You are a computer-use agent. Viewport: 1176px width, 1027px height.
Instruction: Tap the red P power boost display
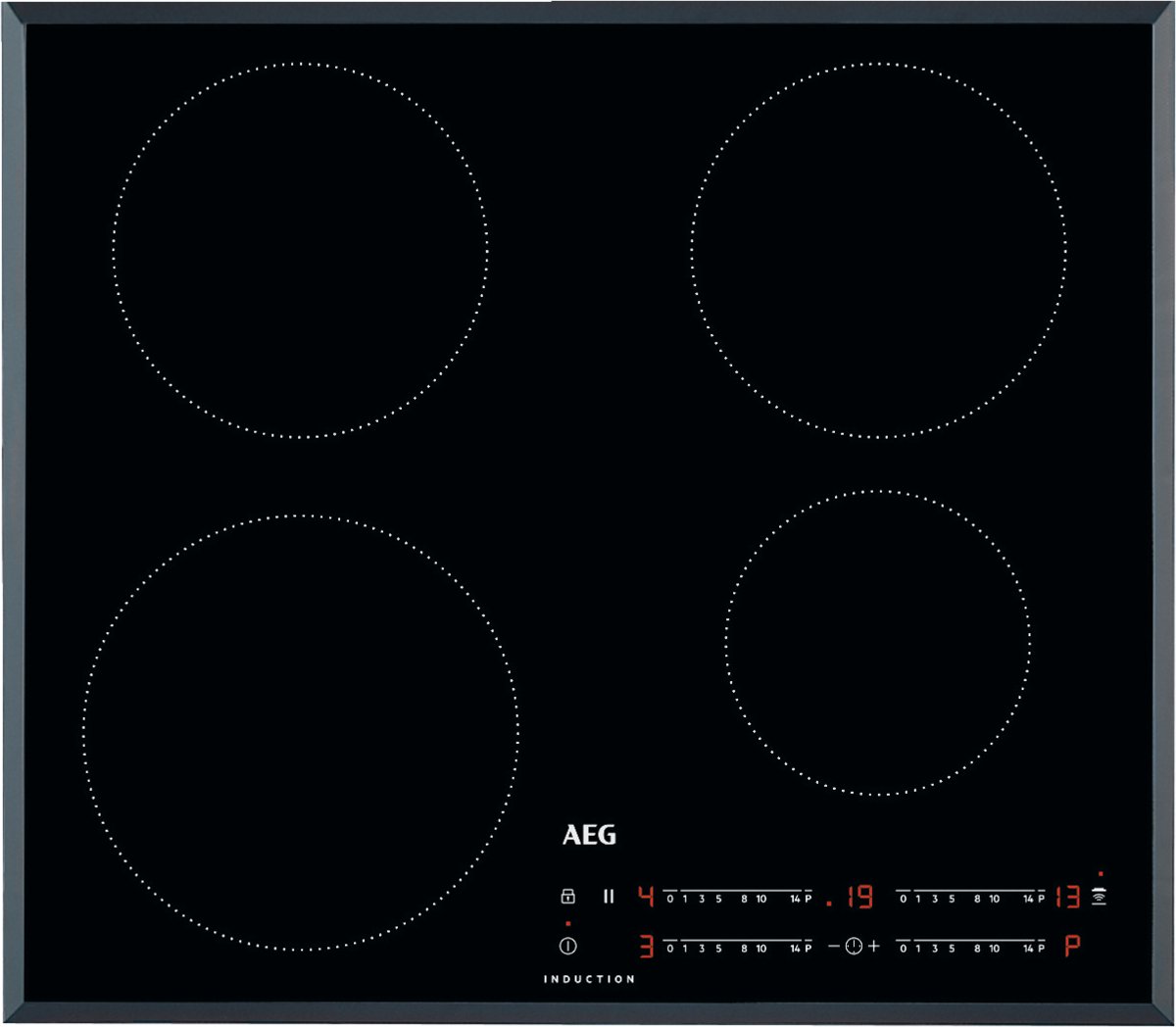pos(1072,947)
